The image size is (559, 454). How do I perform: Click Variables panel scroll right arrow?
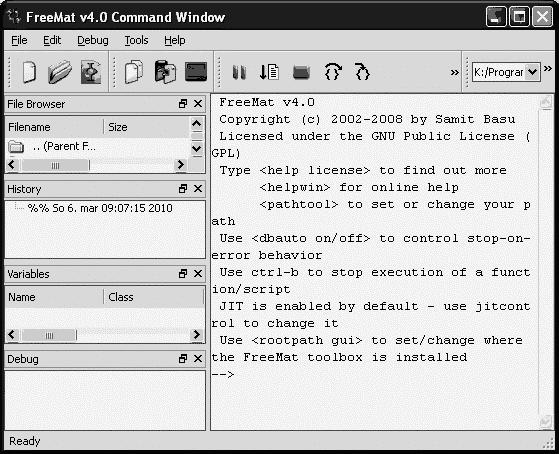click(x=196, y=335)
